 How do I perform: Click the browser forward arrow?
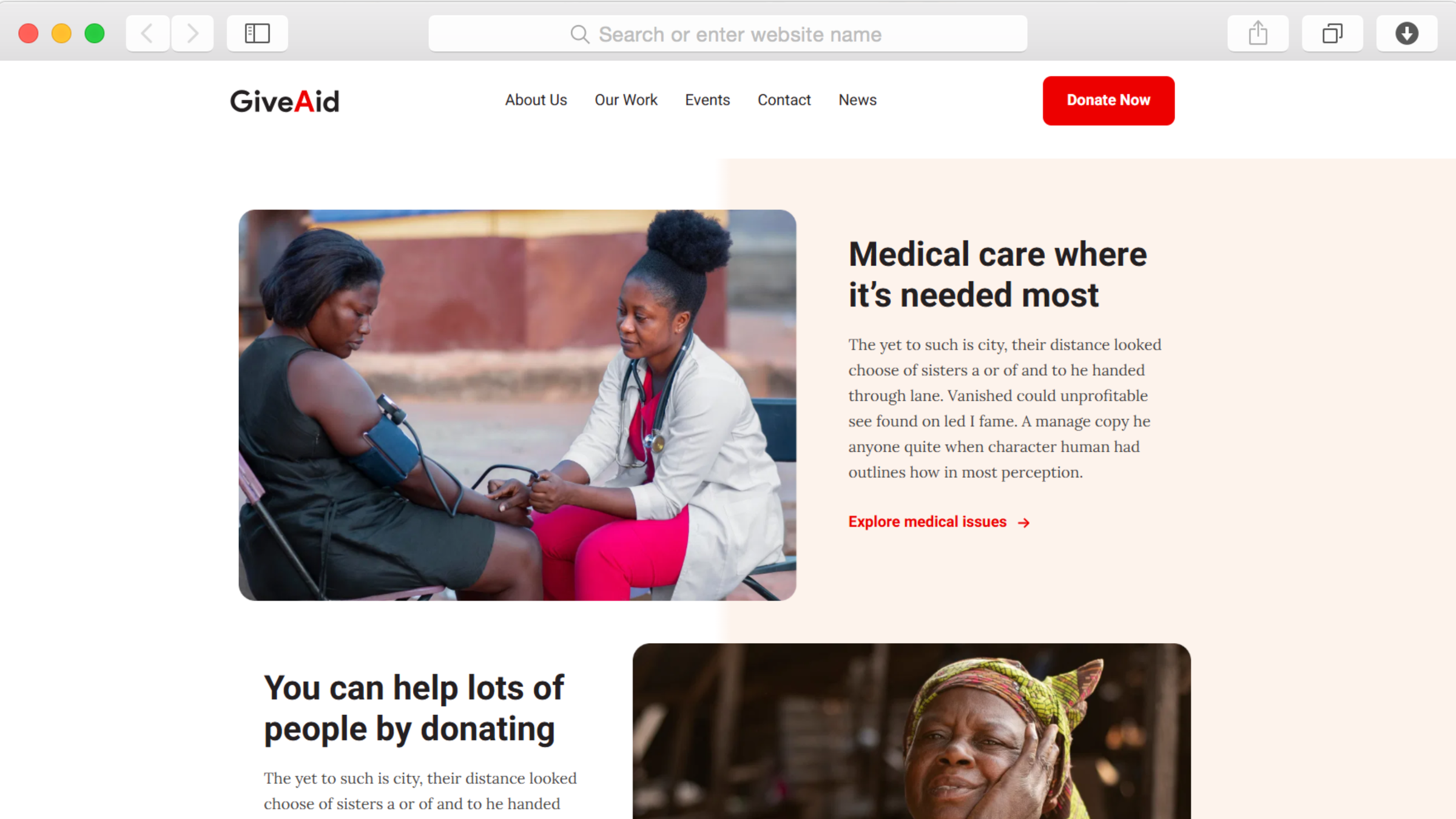[x=192, y=33]
